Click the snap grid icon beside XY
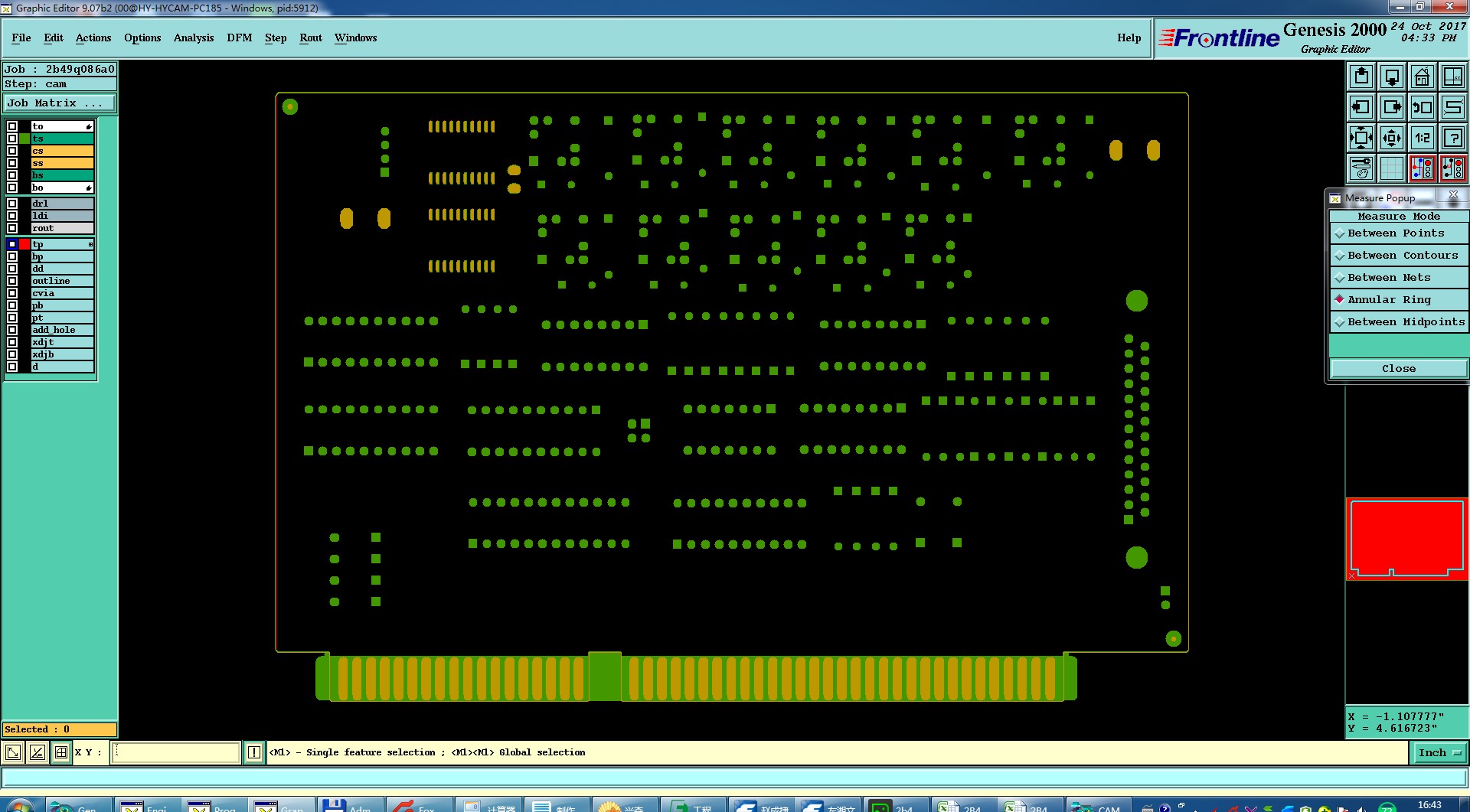The height and width of the screenshot is (812, 1470). 61,752
